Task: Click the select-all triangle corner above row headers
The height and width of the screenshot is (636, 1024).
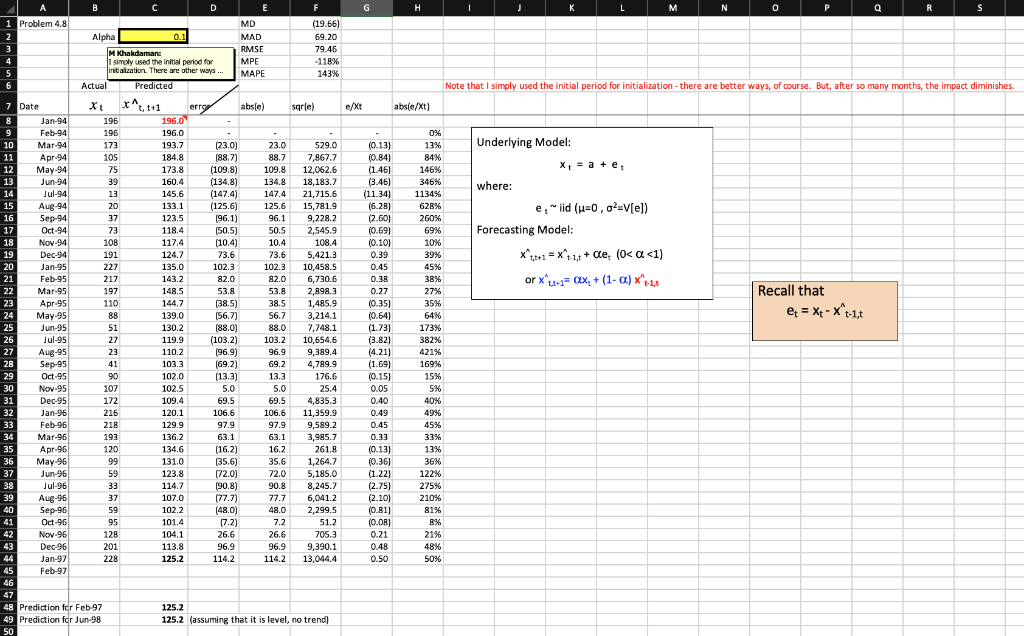Action: point(10,8)
